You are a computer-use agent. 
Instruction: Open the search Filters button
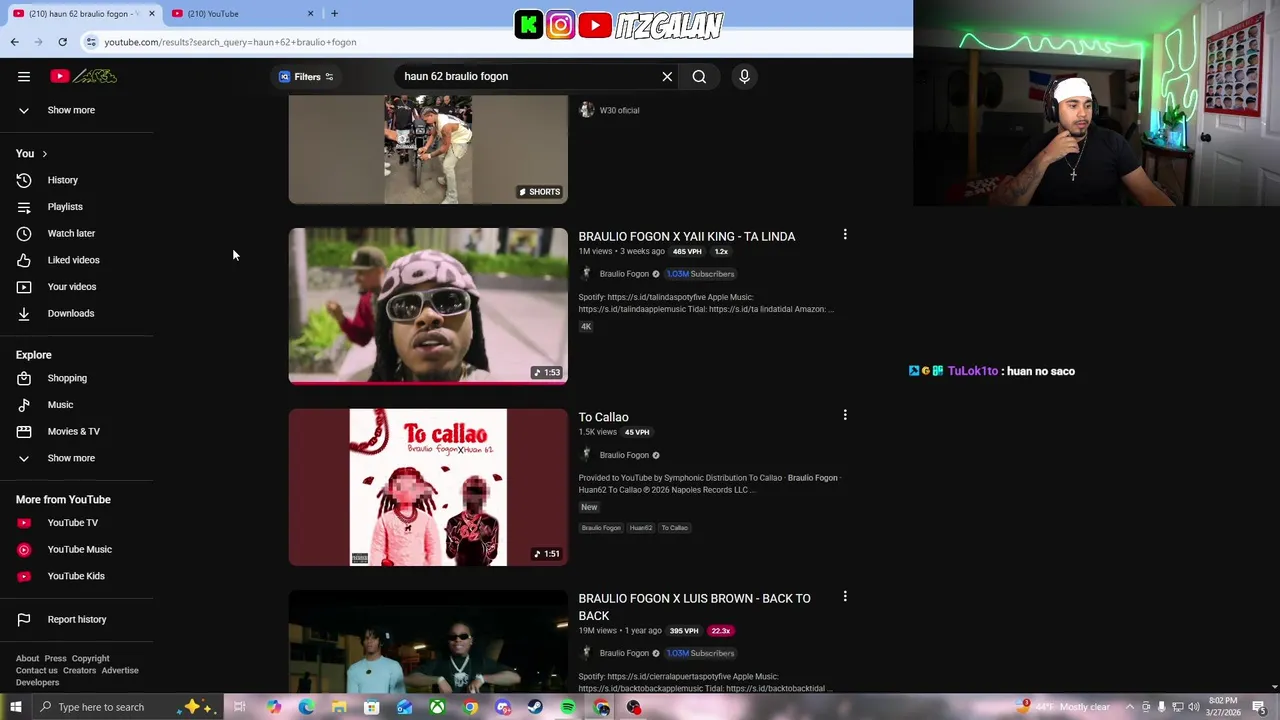pos(306,76)
